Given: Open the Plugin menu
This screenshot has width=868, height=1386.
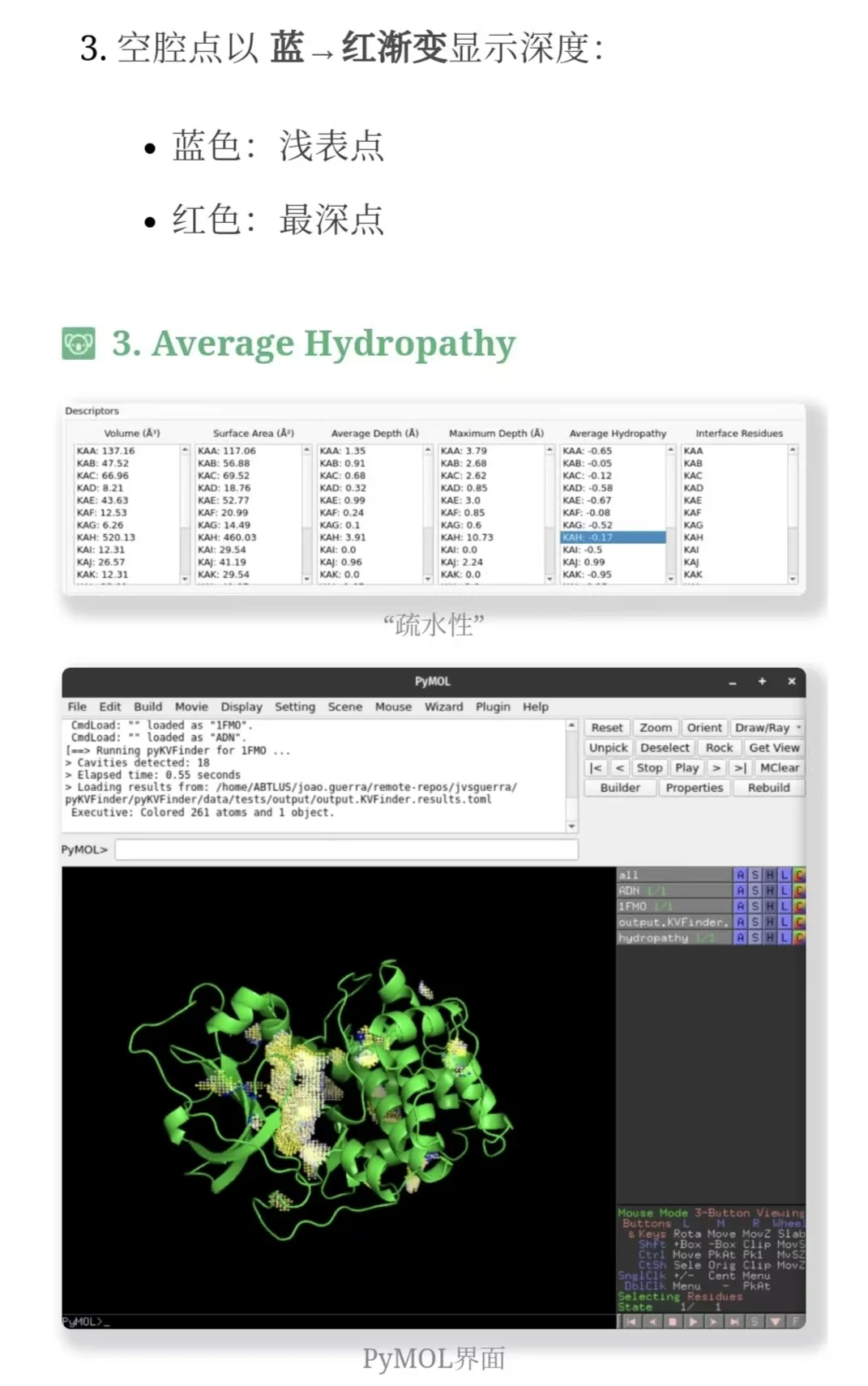Looking at the screenshot, I should click(493, 706).
